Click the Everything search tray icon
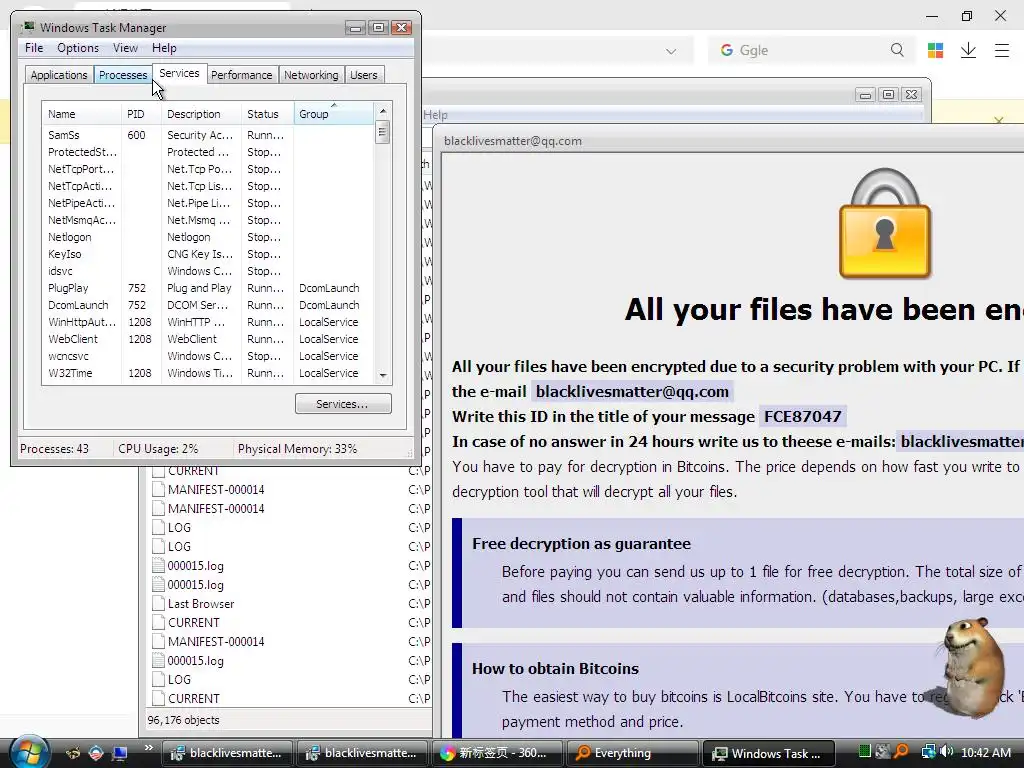The image size is (1024, 768). pyautogui.click(x=901, y=752)
